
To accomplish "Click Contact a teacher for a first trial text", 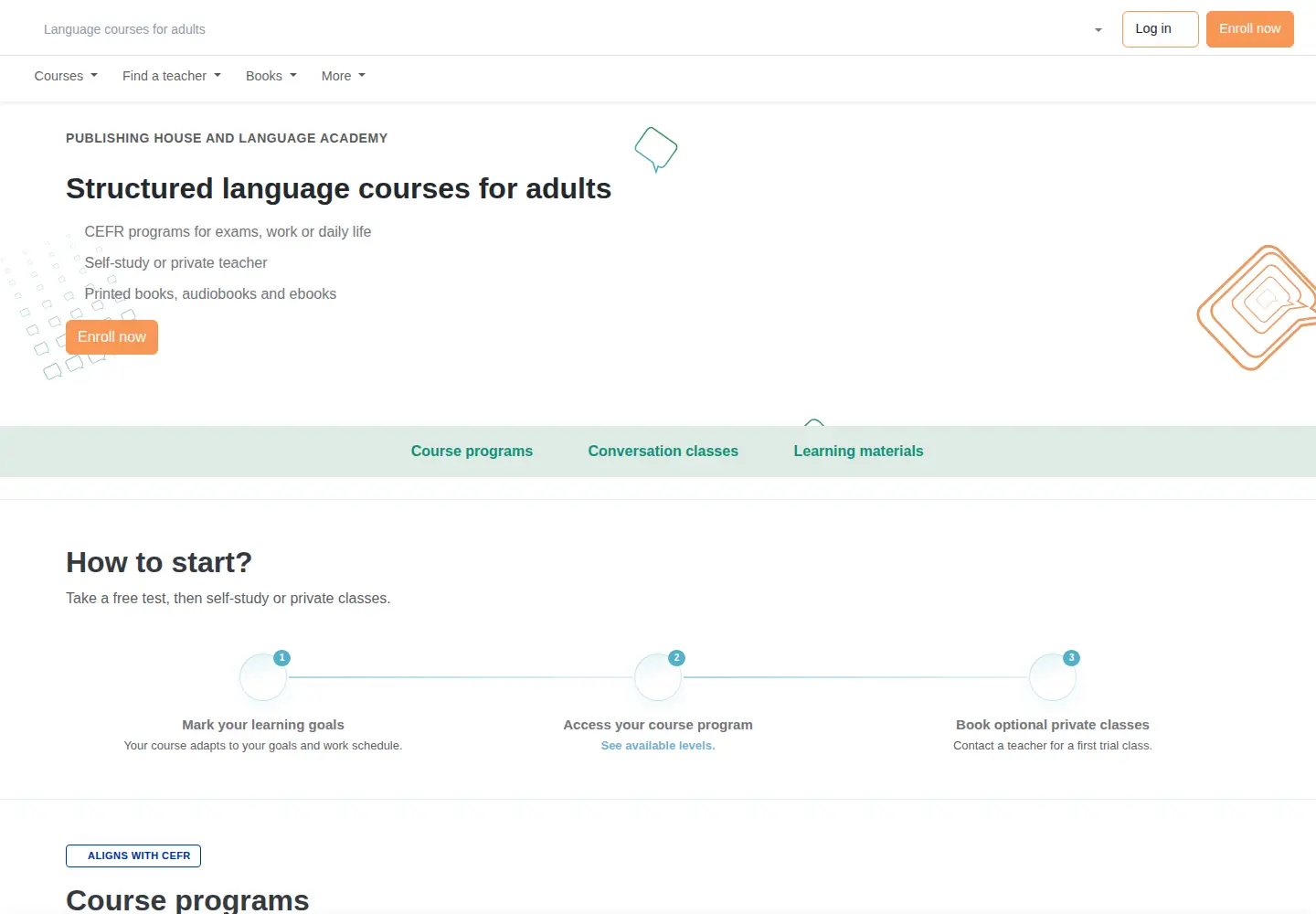I will [x=1053, y=746].
